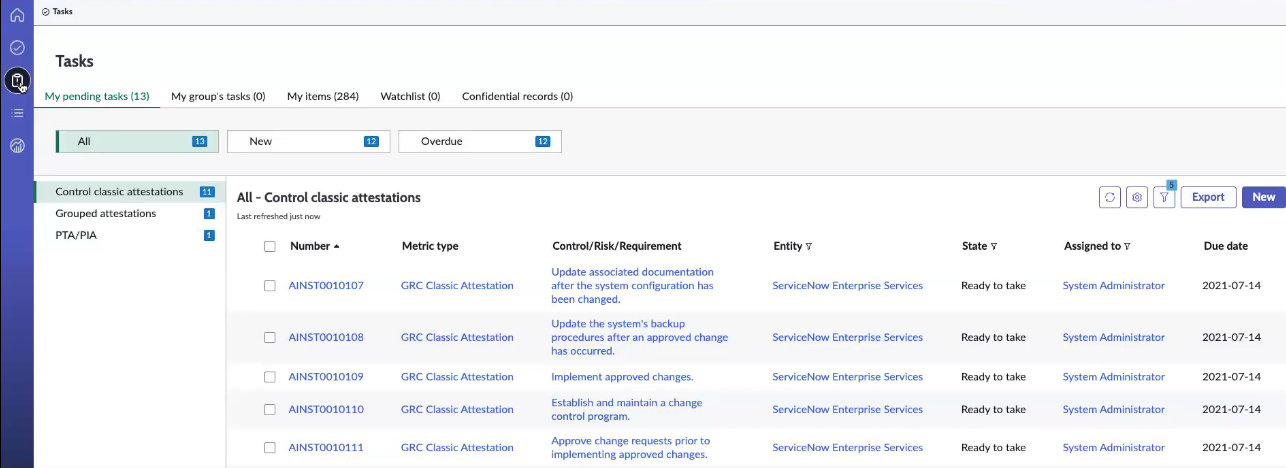1286x468 pixels.
Task: Open 'Approve change requests prior' control link
Action: tap(631, 447)
